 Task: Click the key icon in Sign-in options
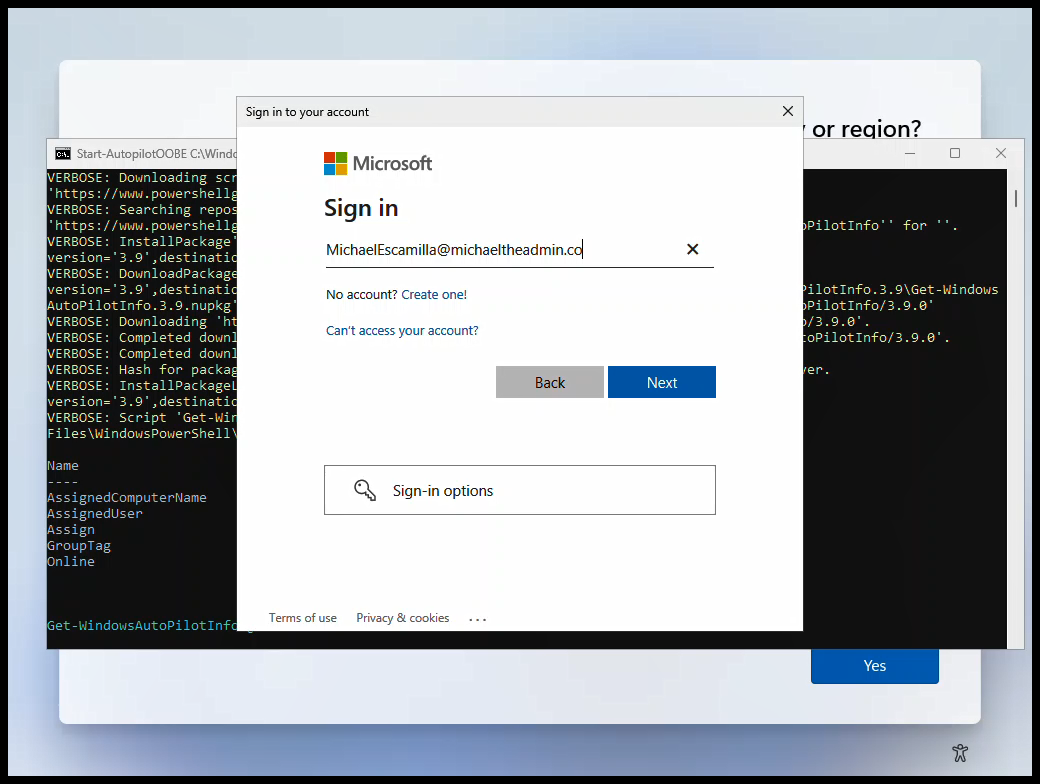(365, 491)
